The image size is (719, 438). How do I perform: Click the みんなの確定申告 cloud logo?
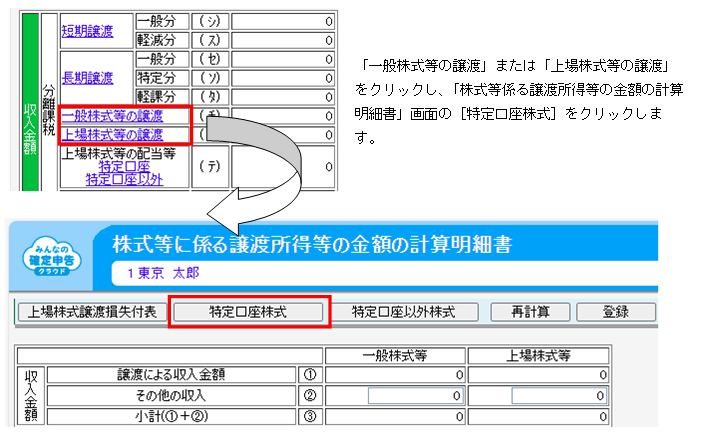tap(52, 257)
